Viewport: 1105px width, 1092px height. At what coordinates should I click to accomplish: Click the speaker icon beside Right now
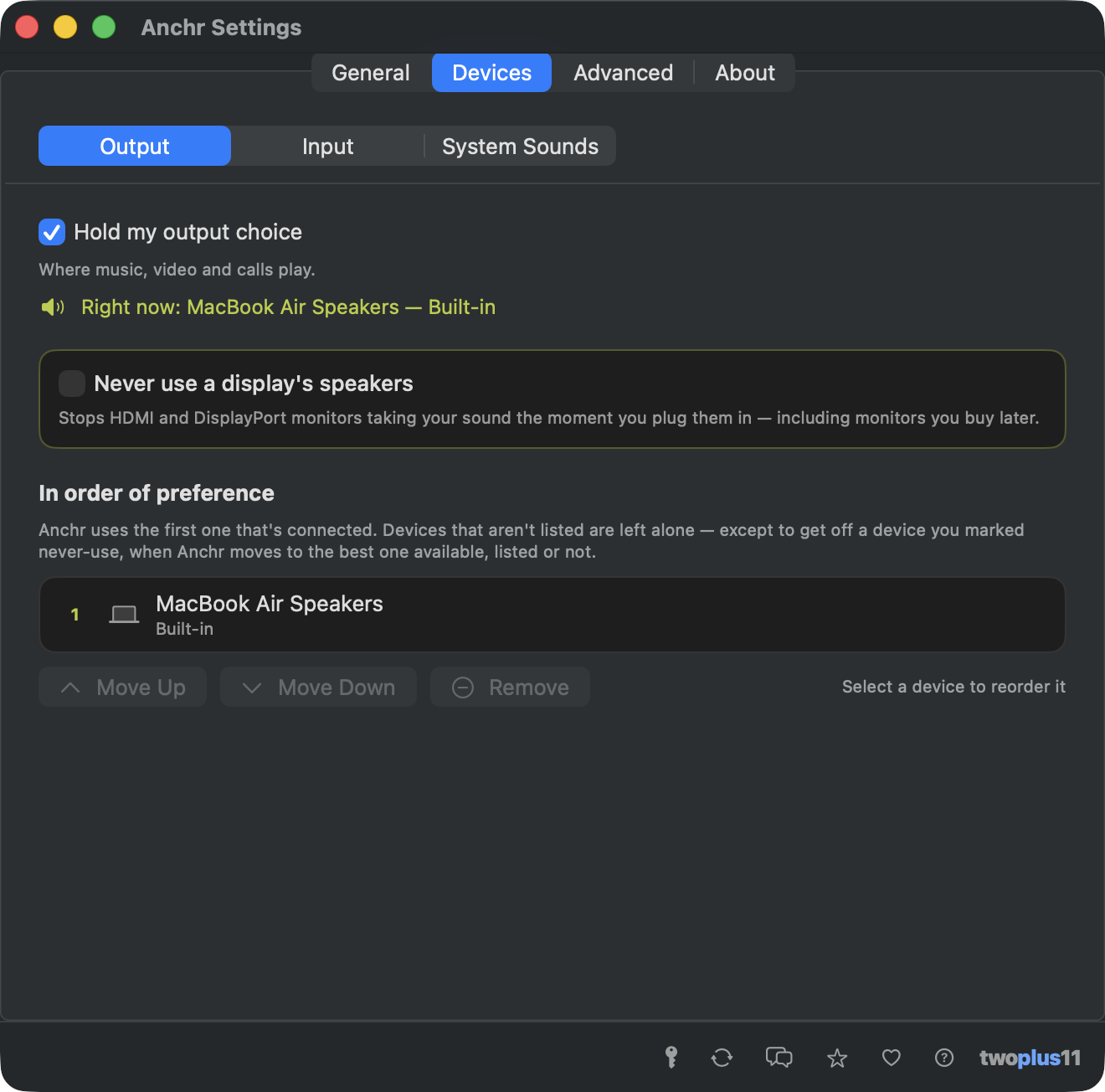[53, 307]
